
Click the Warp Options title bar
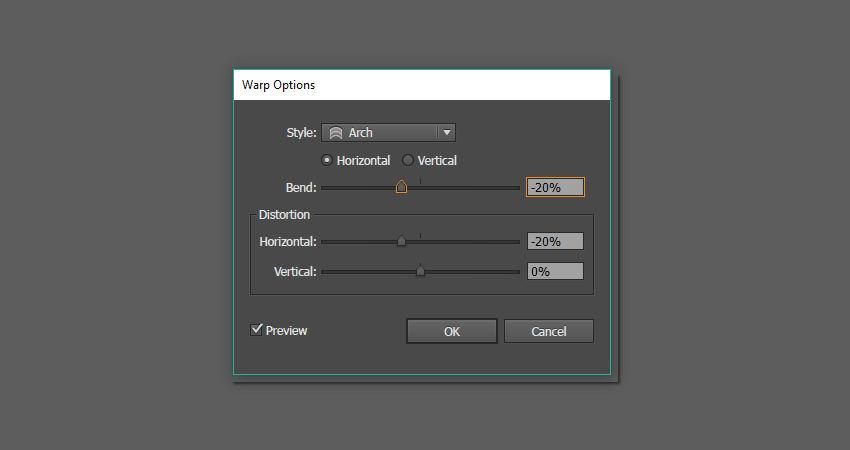tap(421, 85)
